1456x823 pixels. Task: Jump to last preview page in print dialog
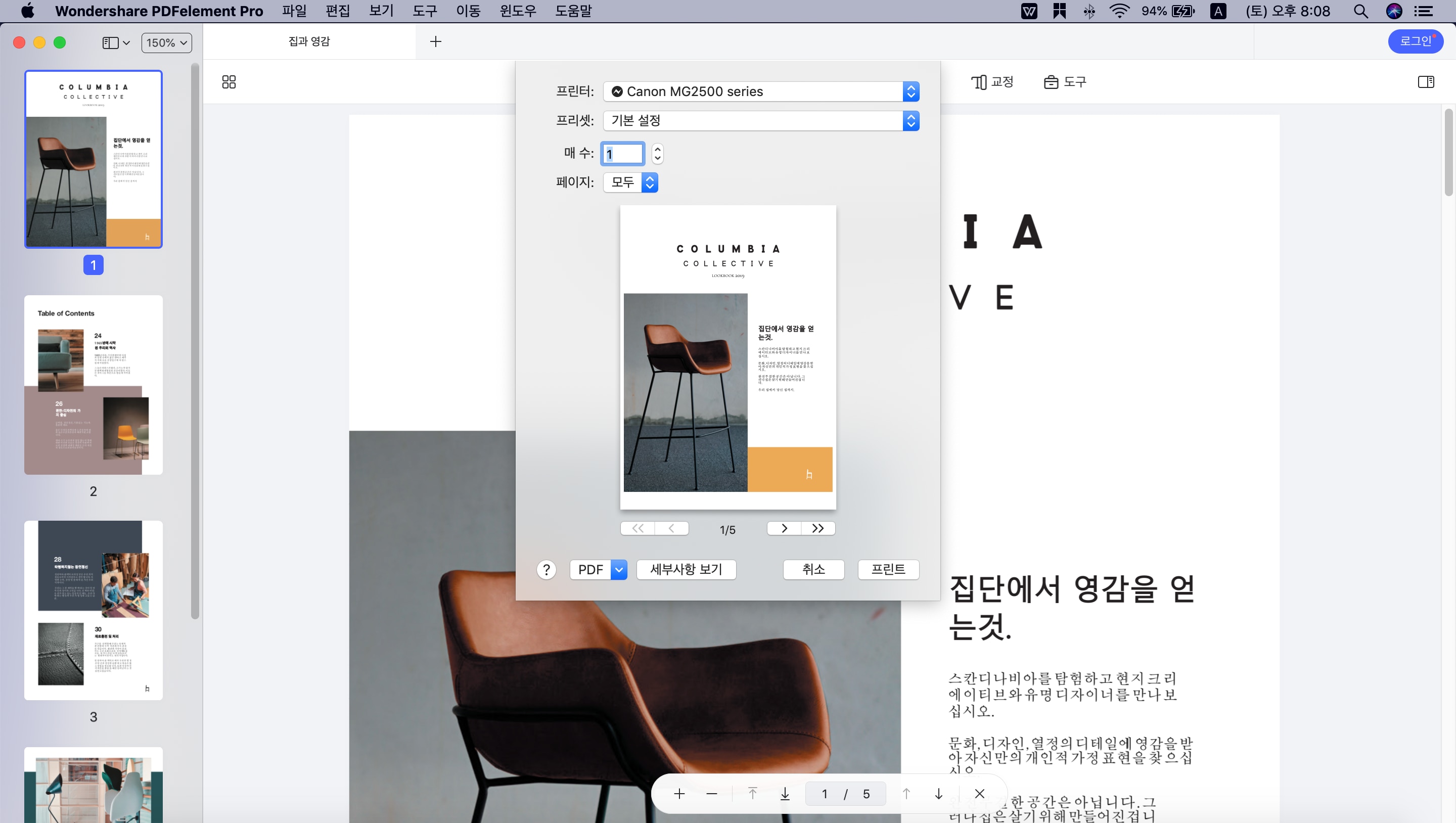click(x=818, y=528)
